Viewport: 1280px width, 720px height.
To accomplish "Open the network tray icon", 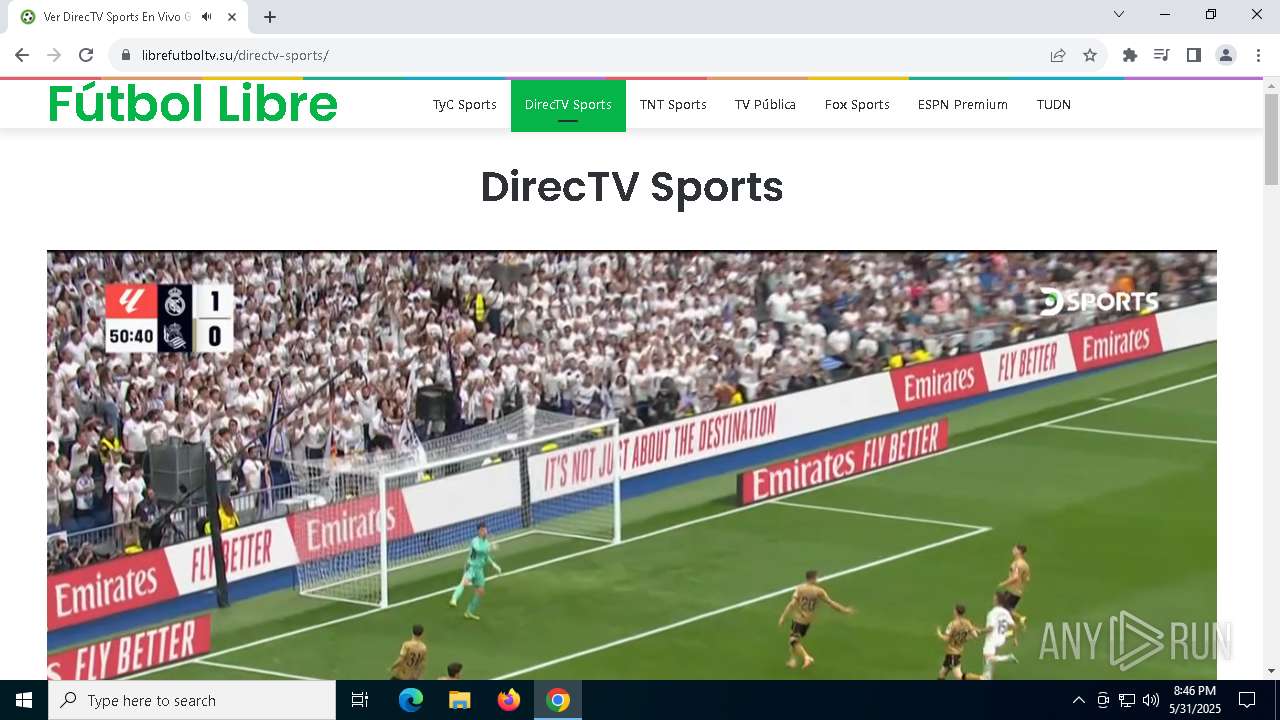I will click(x=1127, y=700).
